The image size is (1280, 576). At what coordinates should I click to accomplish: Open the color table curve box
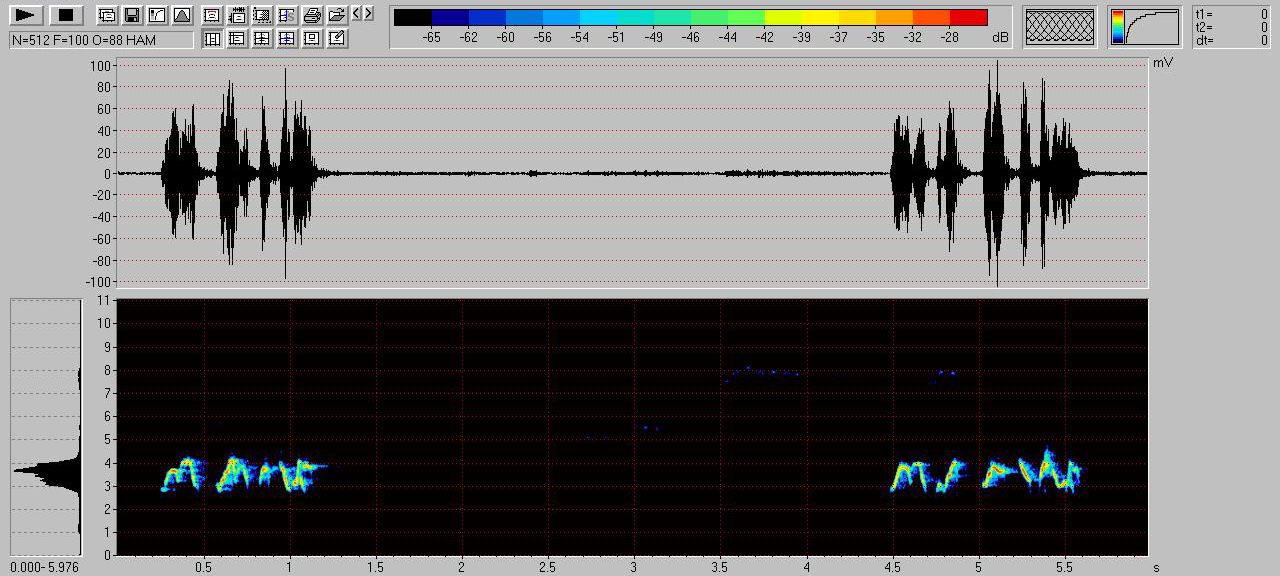coord(1146,27)
